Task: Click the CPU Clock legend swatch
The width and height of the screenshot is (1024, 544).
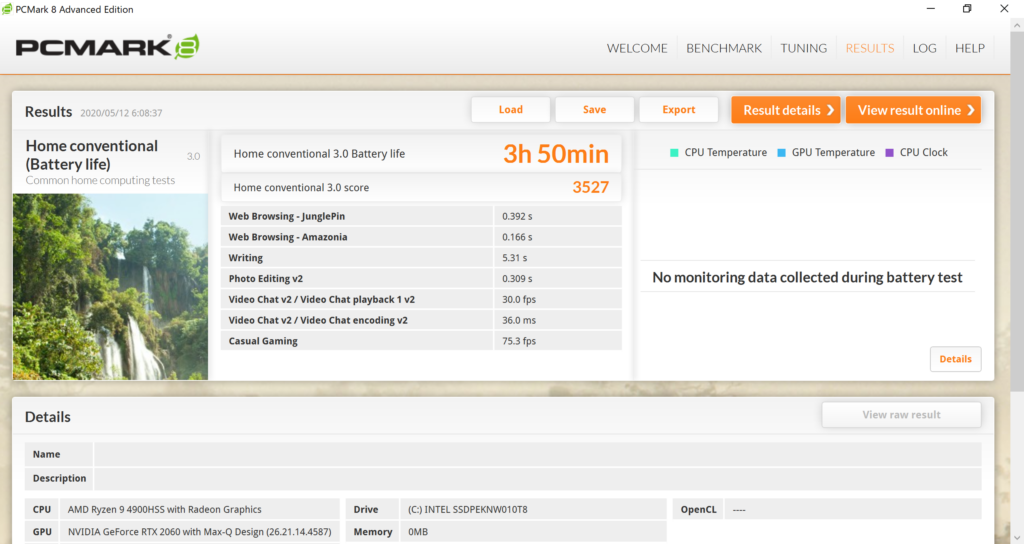Action: pyautogui.click(x=889, y=153)
